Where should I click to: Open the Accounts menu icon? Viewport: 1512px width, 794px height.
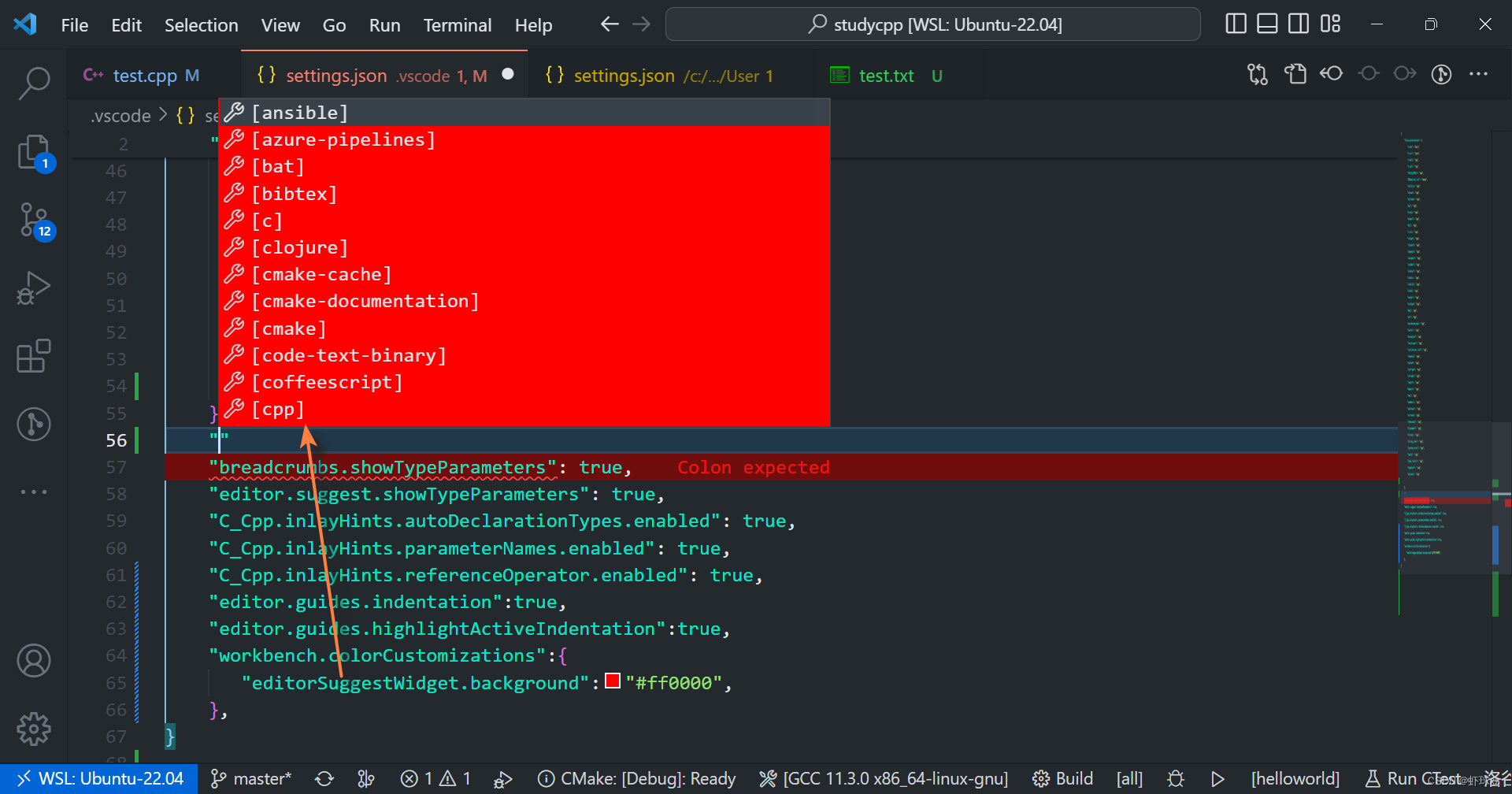(x=34, y=661)
